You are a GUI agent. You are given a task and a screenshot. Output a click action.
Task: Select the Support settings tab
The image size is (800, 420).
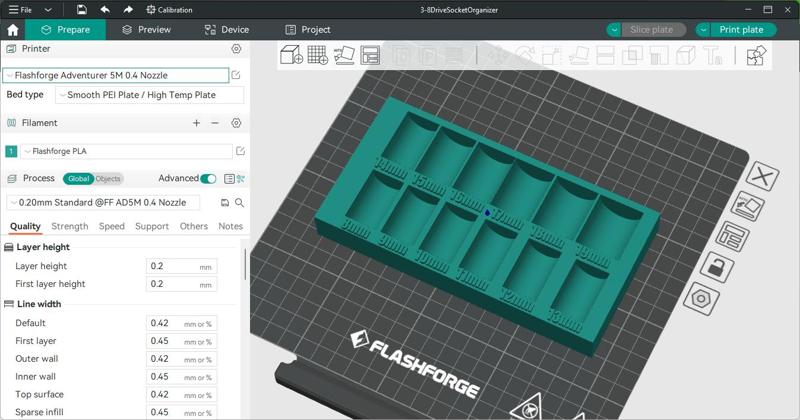coord(152,226)
